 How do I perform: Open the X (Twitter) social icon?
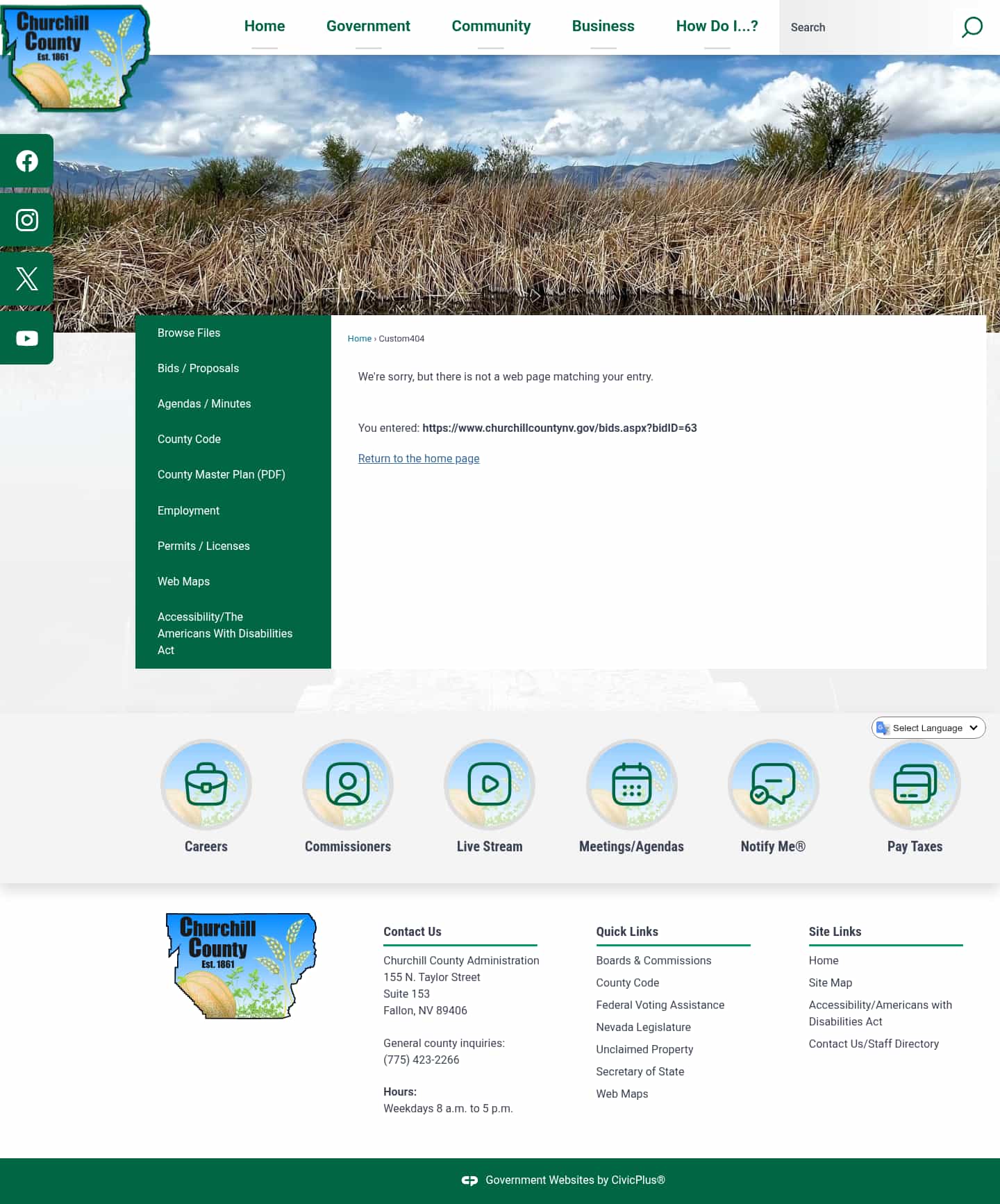click(26, 279)
